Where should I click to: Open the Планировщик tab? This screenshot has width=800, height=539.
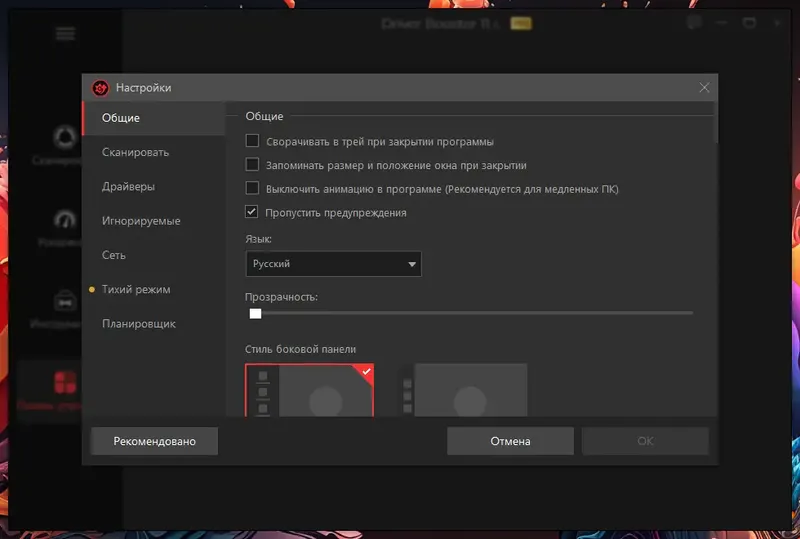tap(154, 324)
